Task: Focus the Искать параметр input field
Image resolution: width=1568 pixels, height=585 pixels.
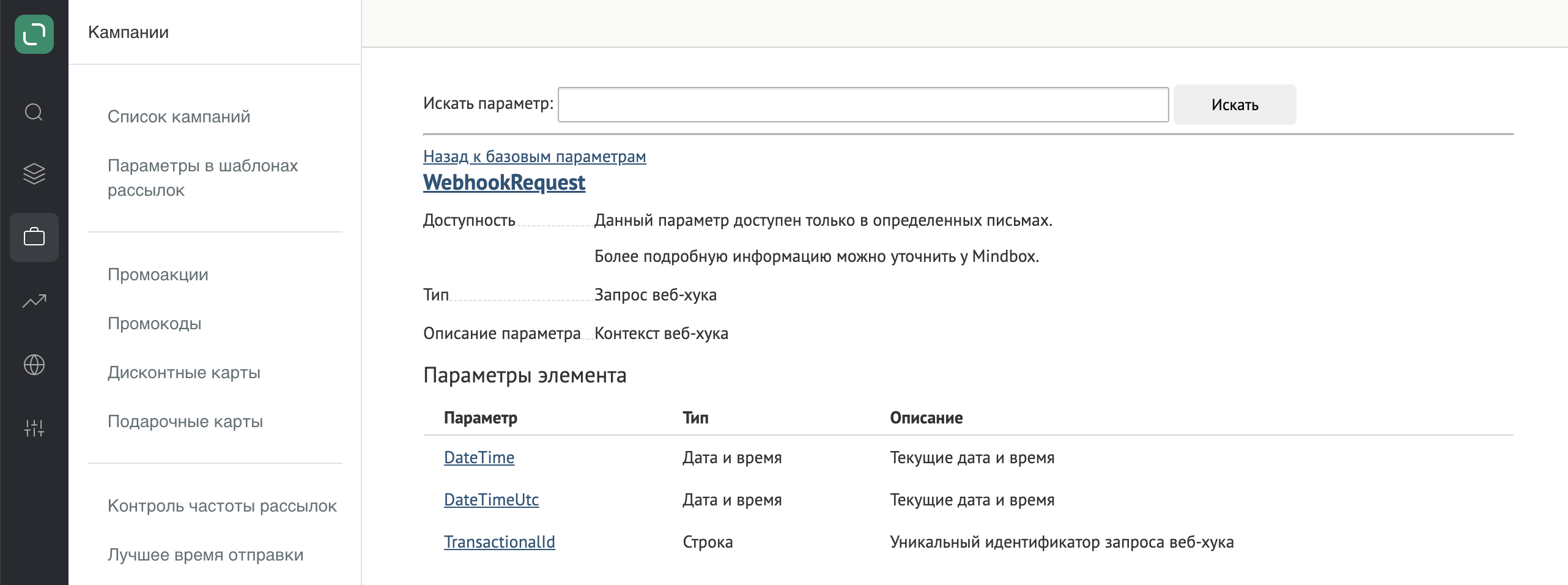Action: [863, 105]
